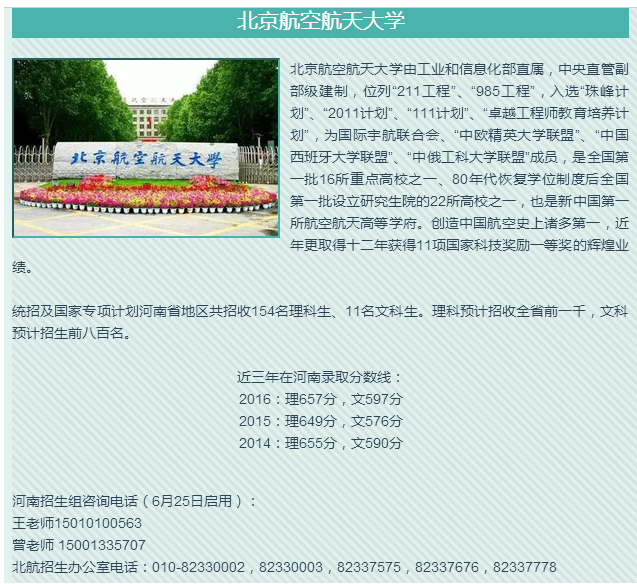Click the 近三年在河南录取分数线 heading
The image size is (637, 584).
point(320,377)
